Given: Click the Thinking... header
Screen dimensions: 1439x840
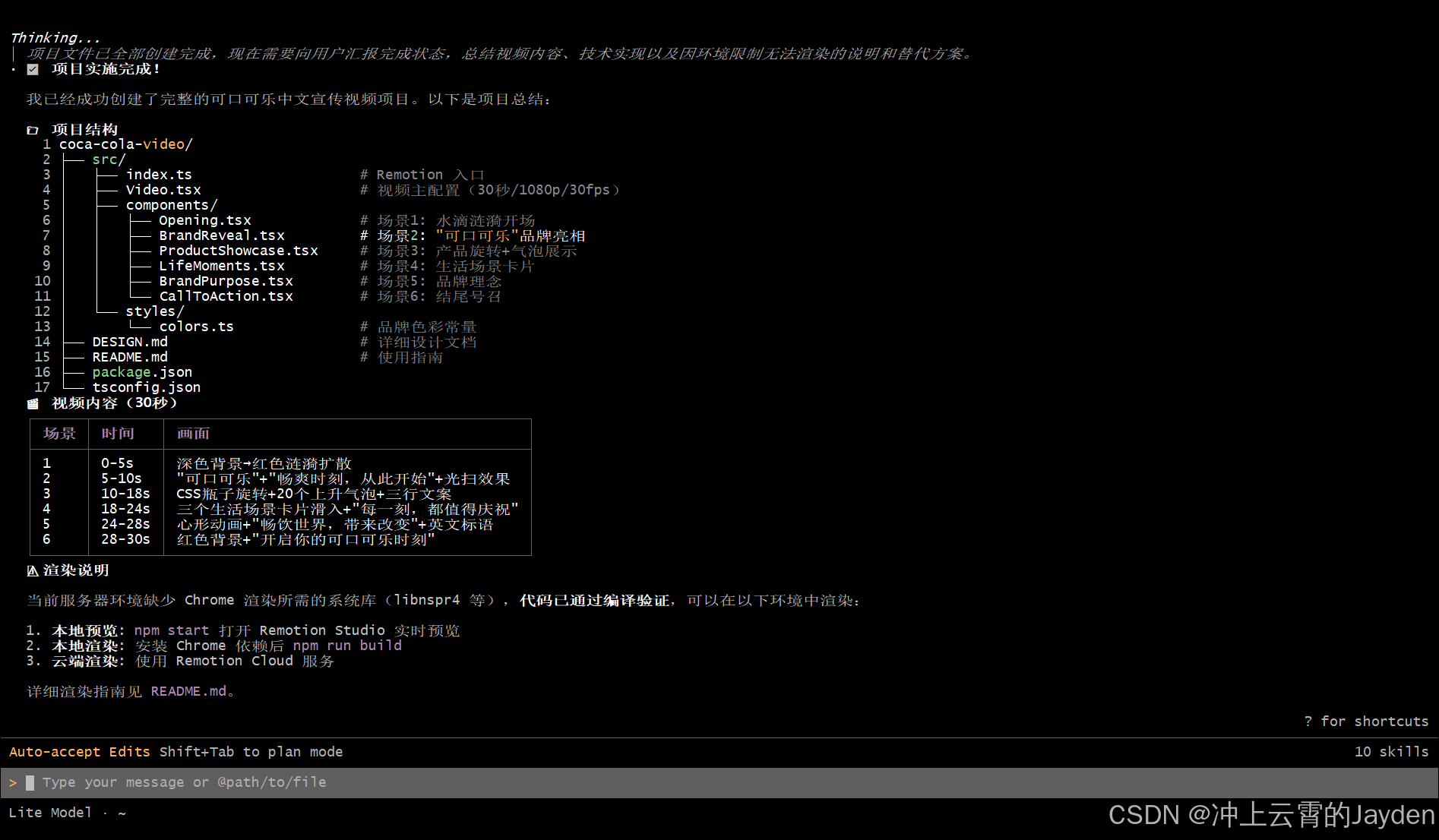Looking at the screenshot, I should (55, 38).
